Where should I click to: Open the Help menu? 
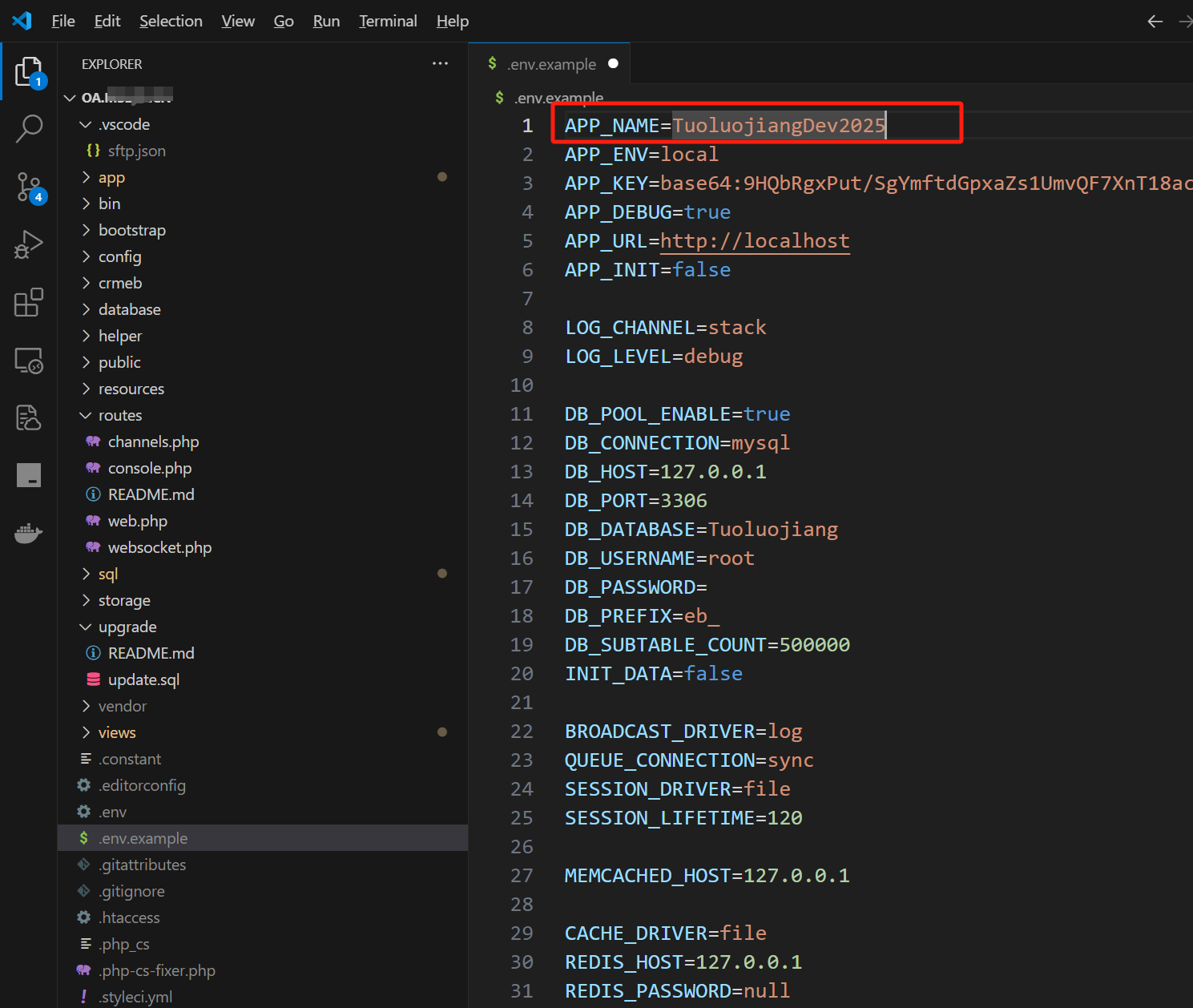click(x=453, y=21)
